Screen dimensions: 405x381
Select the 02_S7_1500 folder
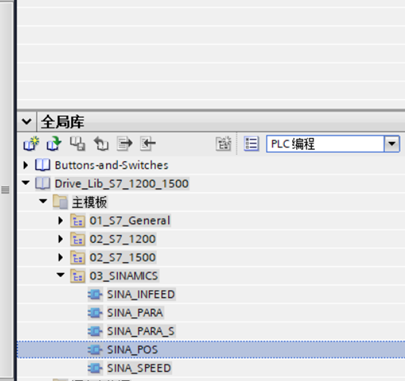pyautogui.click(x=122, y=258)
